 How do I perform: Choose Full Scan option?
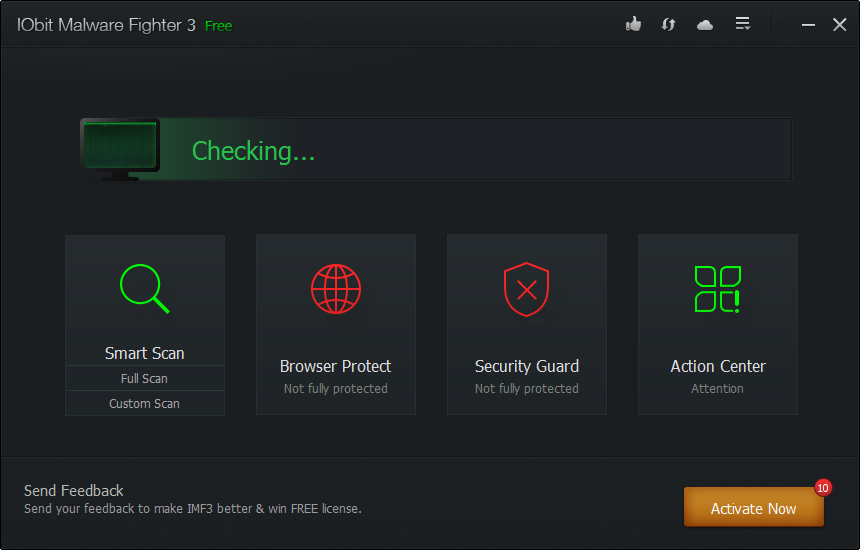pyautogui.click(x=145, y=378)
